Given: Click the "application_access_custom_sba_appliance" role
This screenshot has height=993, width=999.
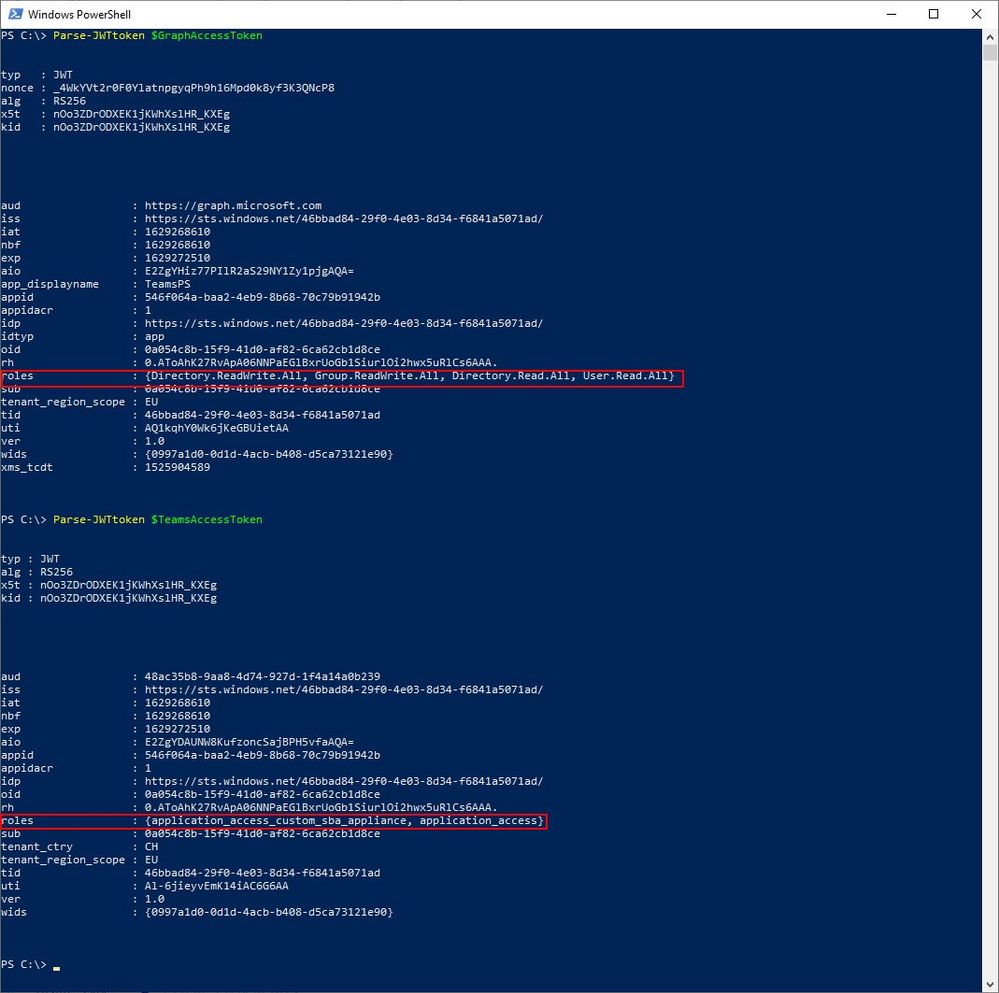Looking at the screenshot, I should 278,820.
